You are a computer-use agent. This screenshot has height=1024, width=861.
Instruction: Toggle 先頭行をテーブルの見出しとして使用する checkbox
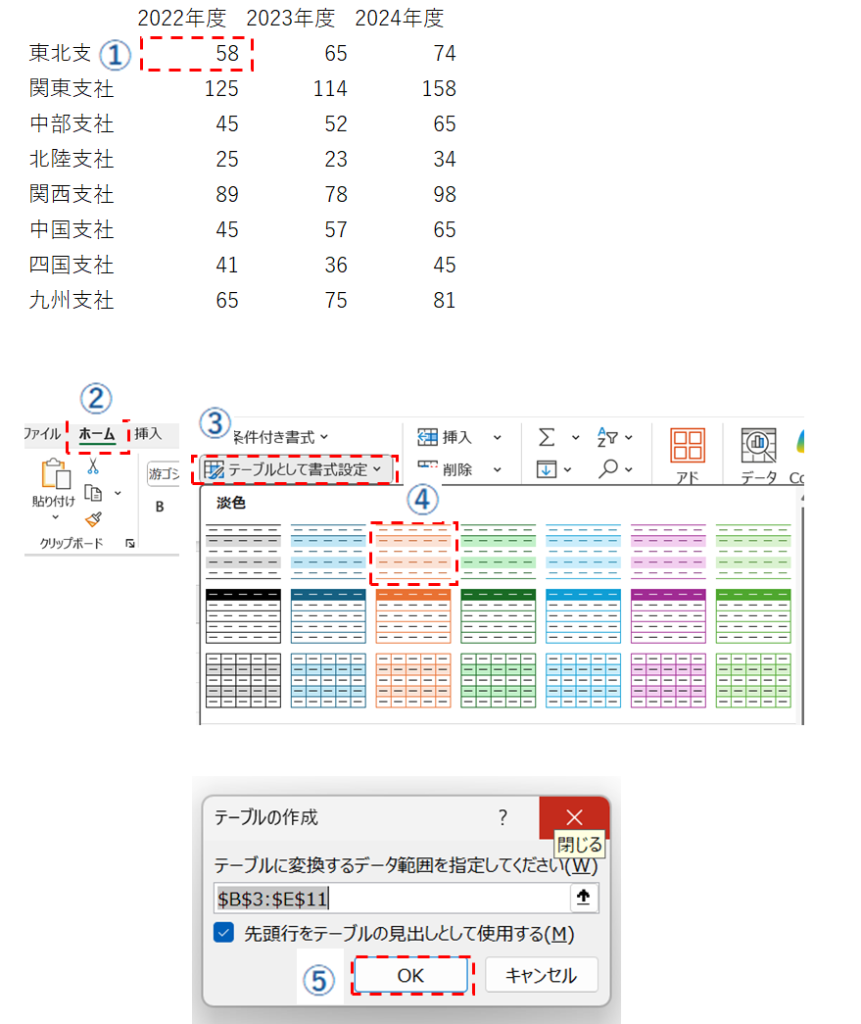224,933
